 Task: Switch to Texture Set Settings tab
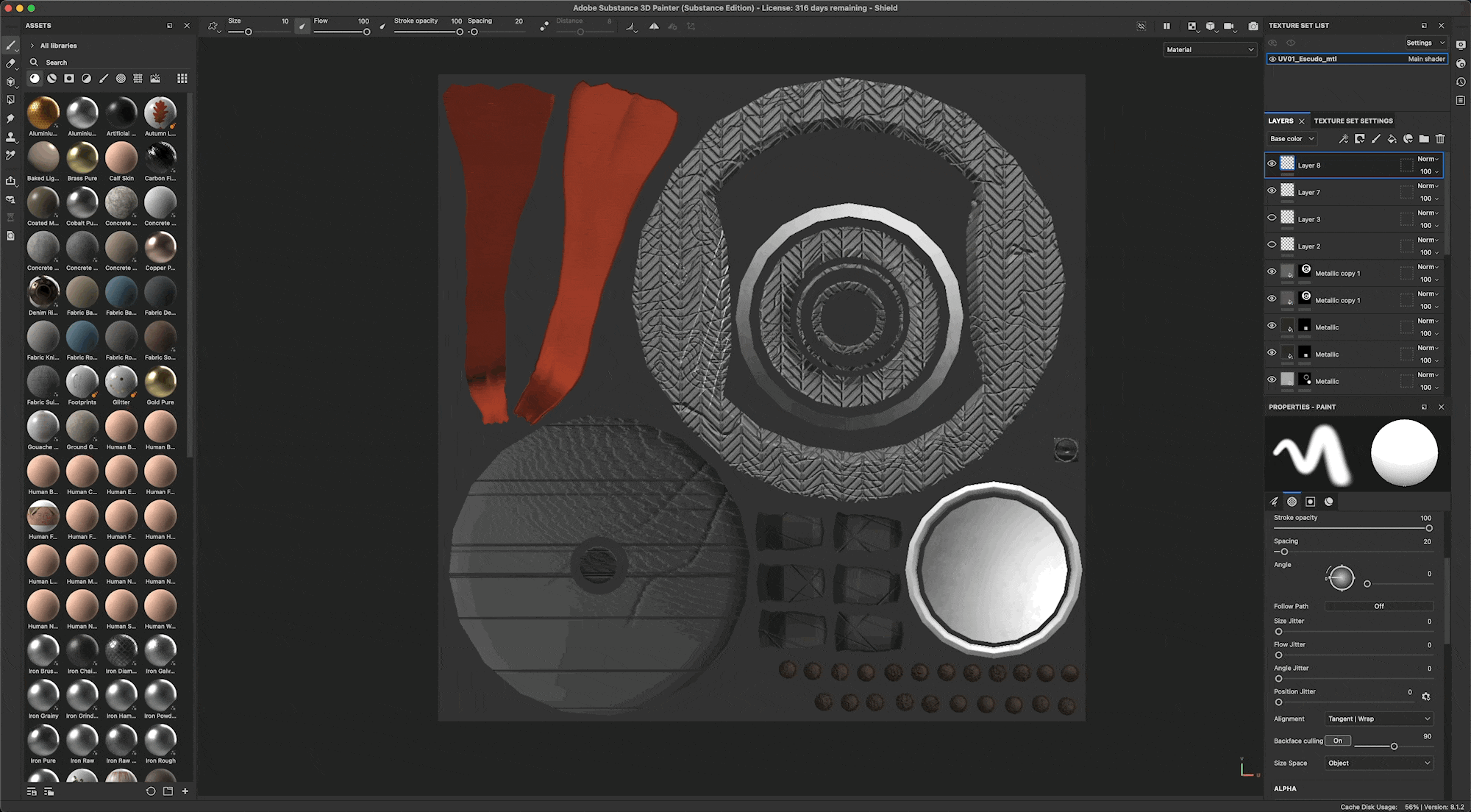coord(1353,121)
